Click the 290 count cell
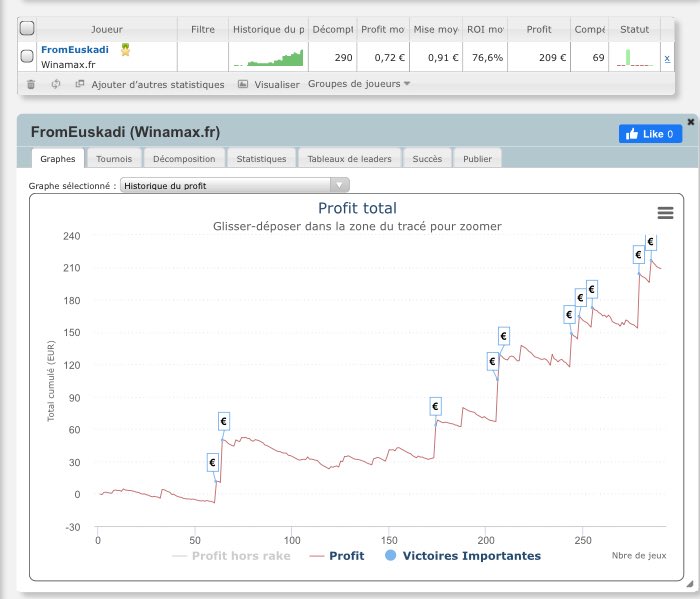Screen dimensions: 700x599 pos(333,57)
